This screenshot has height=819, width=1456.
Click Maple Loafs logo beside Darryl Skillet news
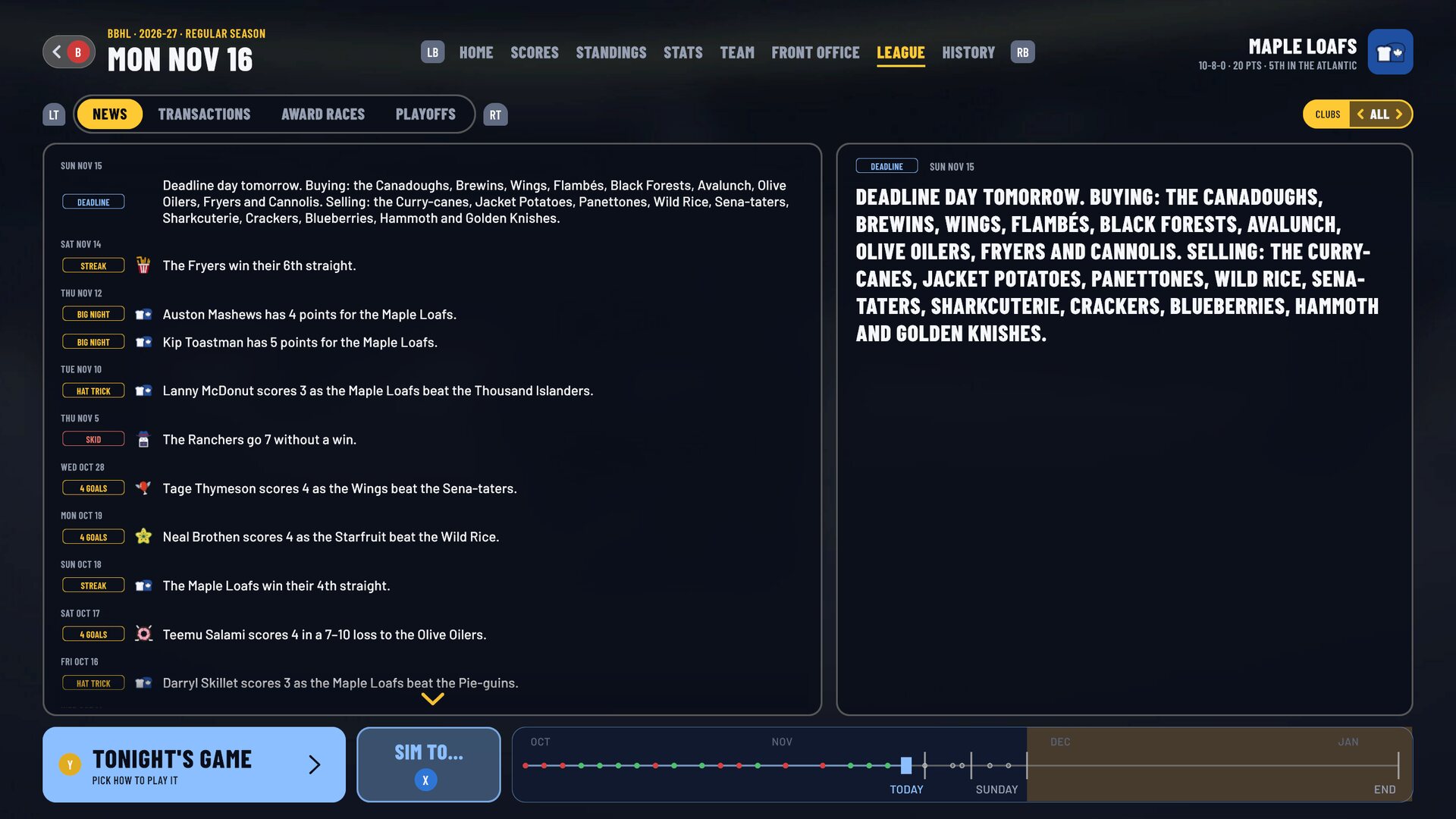tap(143, 683)
